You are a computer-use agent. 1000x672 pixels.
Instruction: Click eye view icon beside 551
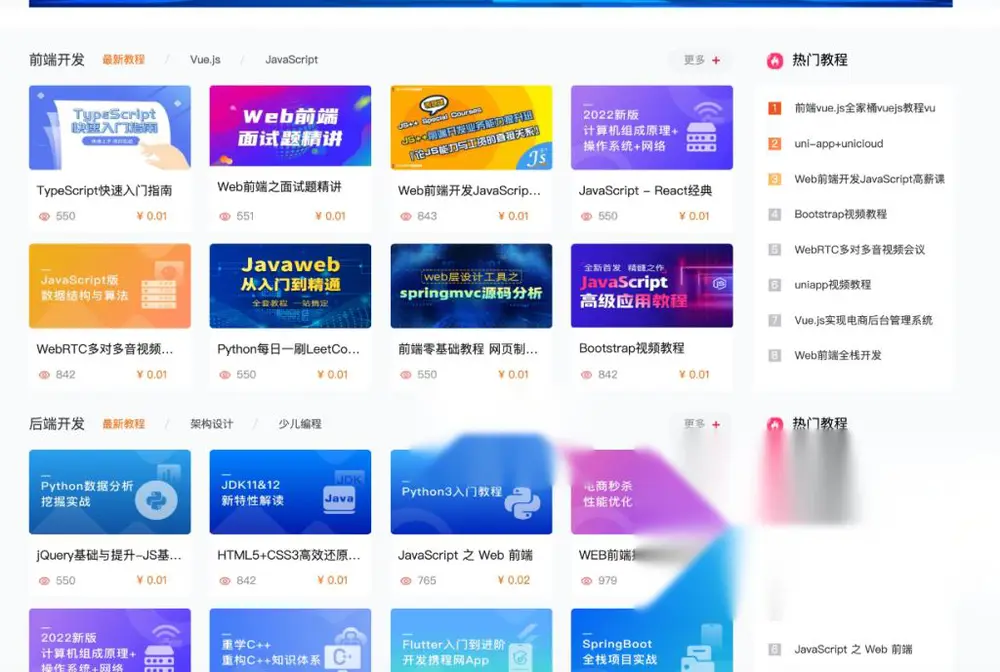point(224,216)
